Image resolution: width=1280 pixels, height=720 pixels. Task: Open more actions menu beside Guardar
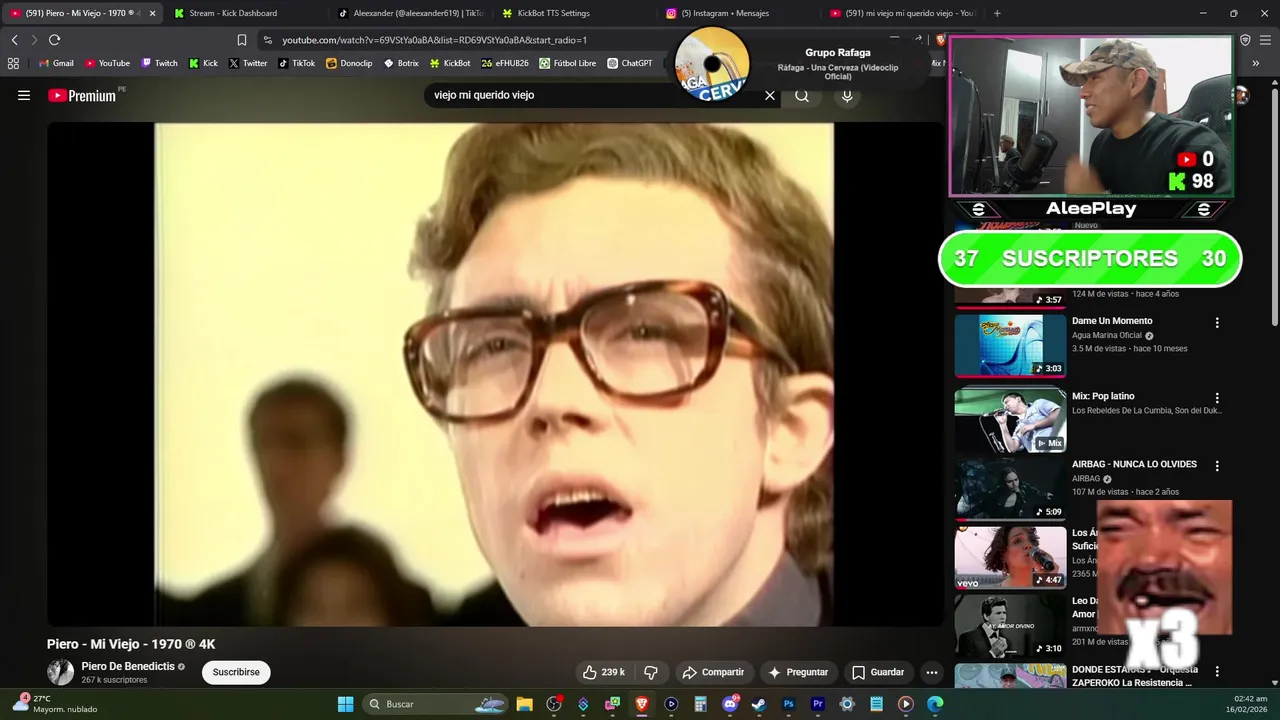932,672
